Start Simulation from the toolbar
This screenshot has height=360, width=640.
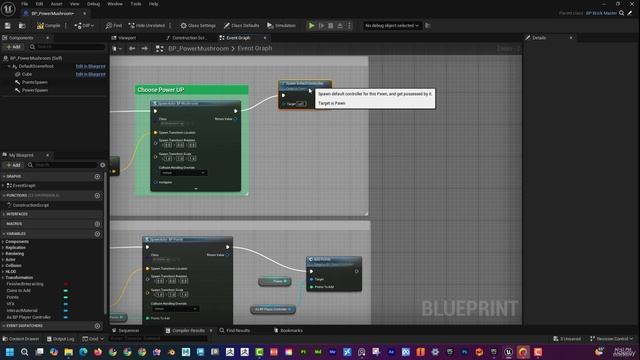click(x=281, y=26)
